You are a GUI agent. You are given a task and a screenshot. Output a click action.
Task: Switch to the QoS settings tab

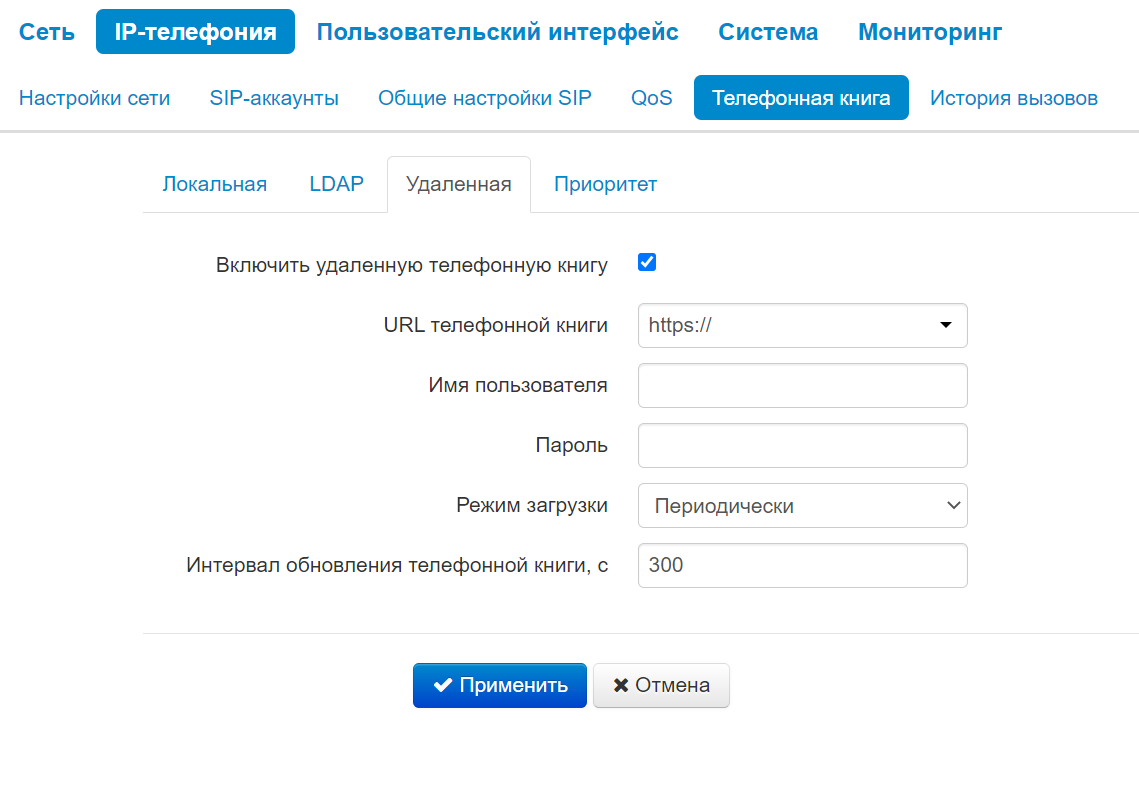tap(652, 98)
